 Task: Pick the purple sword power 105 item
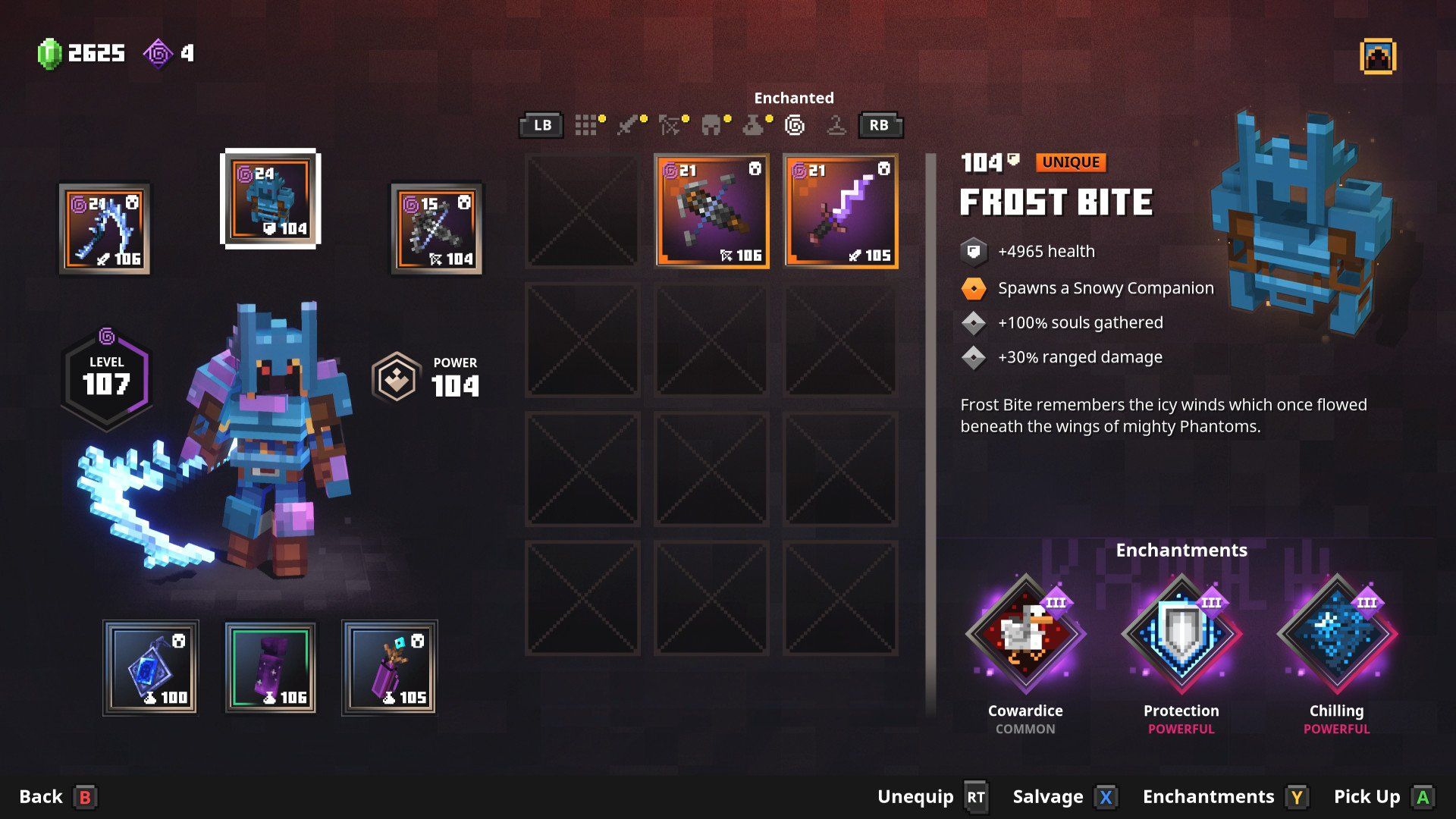click(841, 211)
